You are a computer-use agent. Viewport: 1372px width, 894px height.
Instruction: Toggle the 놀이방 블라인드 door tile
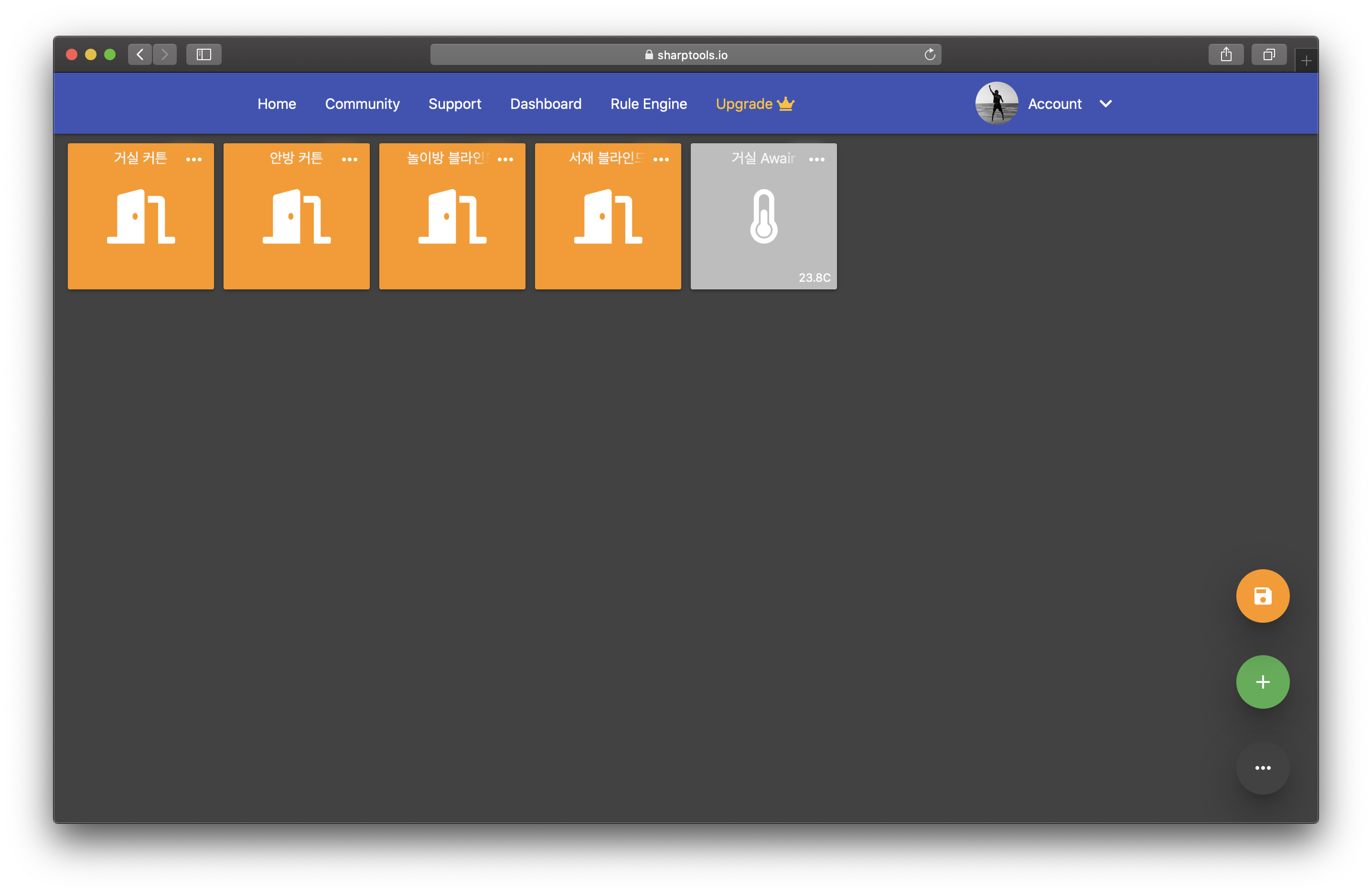click(x=452, y=217)
